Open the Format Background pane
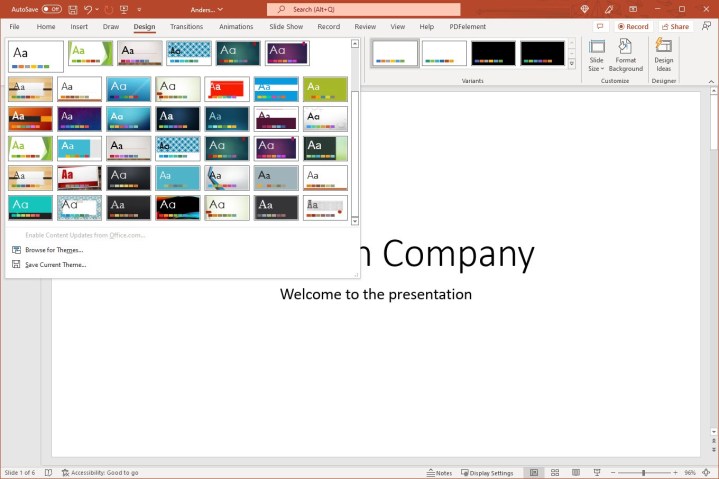Image resolution: width=719 pixels, height=479 pixels. (x=625, y=55)
